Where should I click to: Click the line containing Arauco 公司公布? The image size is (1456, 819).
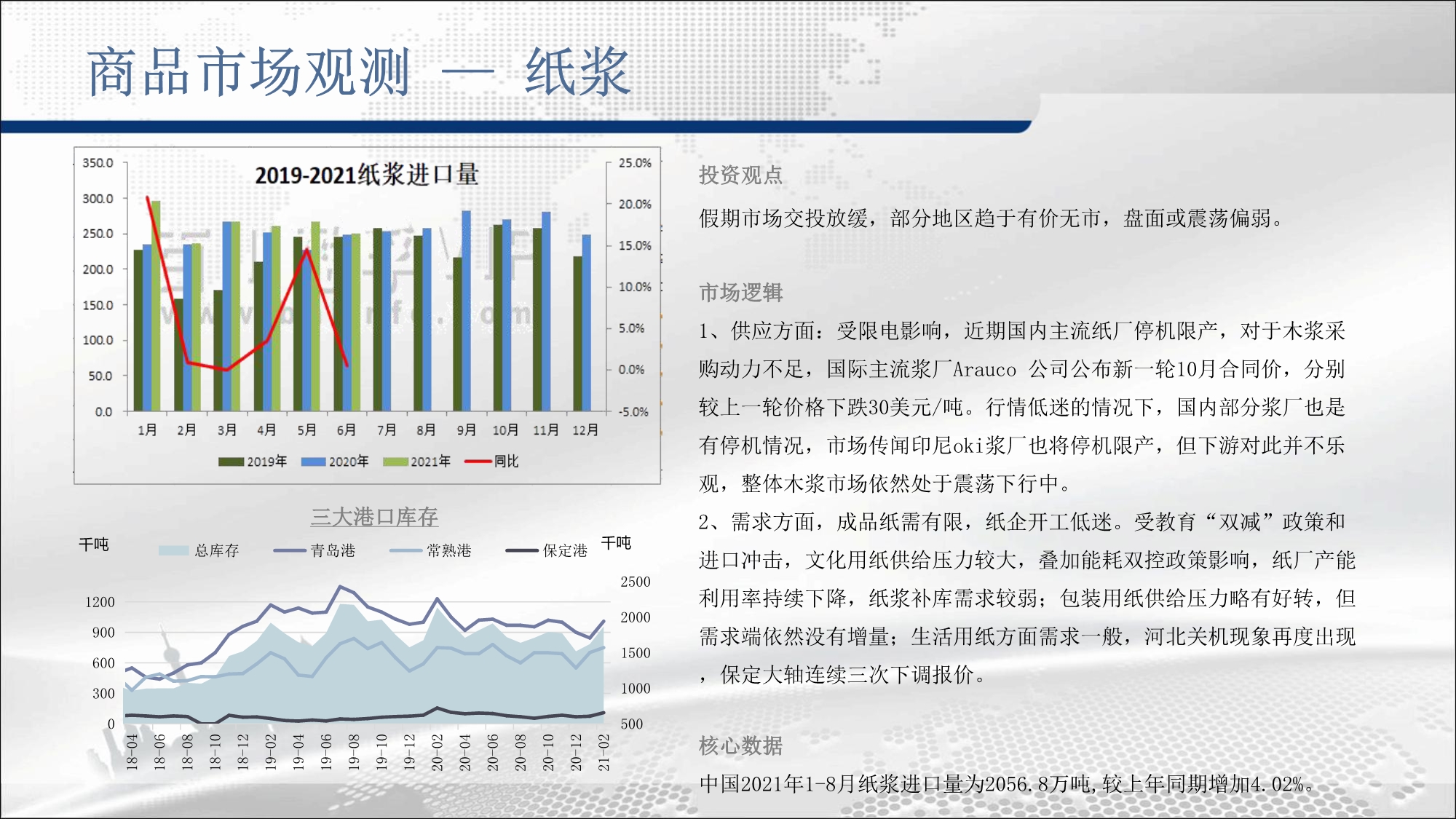coord(1022,369)
